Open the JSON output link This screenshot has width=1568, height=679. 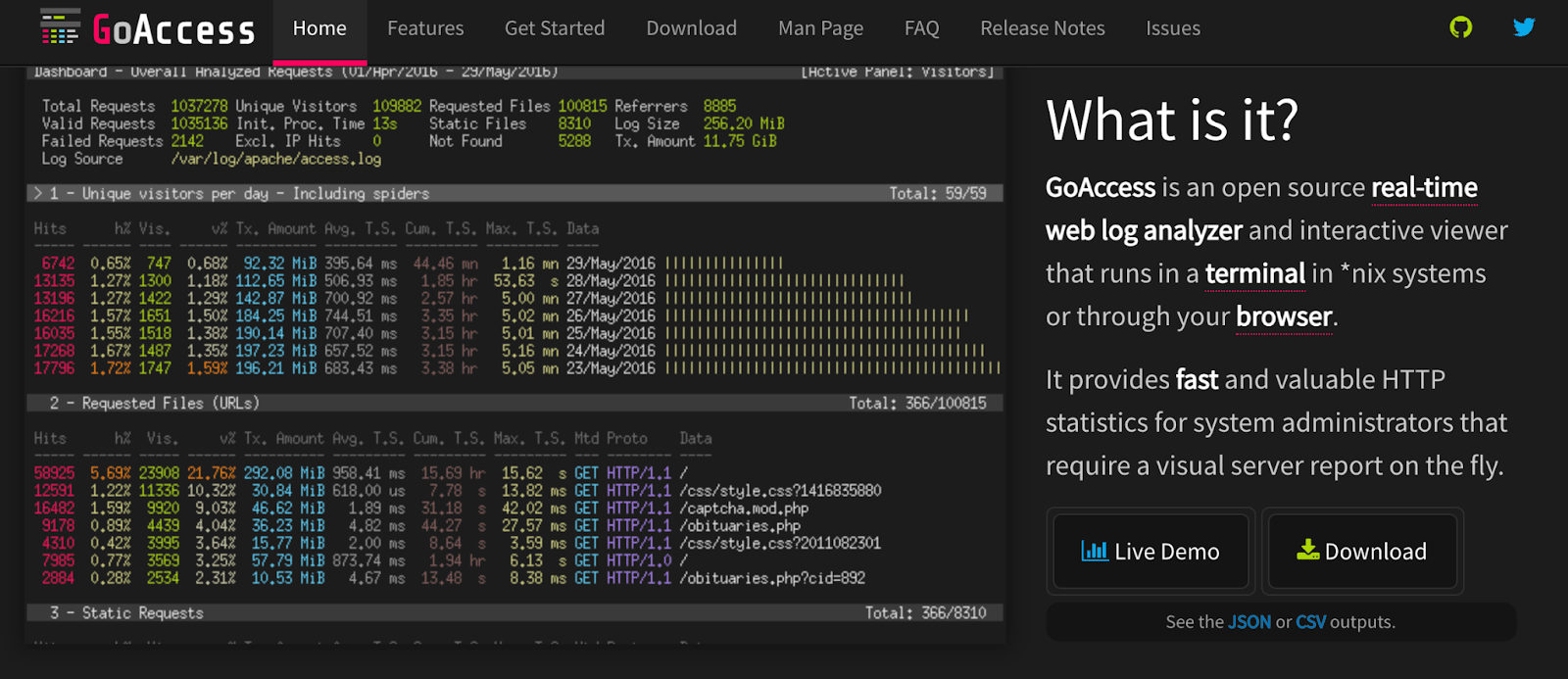[x=1249, y=622]
